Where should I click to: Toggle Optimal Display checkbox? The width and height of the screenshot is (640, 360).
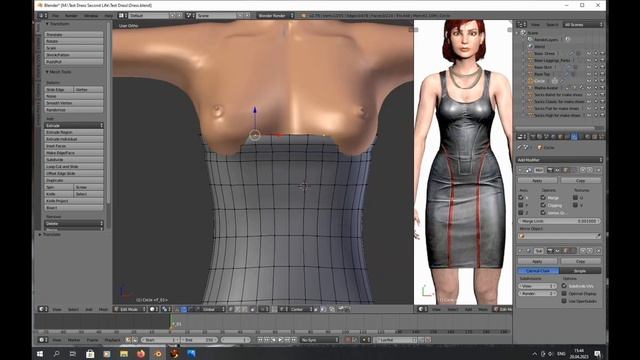tap(564, 293)
